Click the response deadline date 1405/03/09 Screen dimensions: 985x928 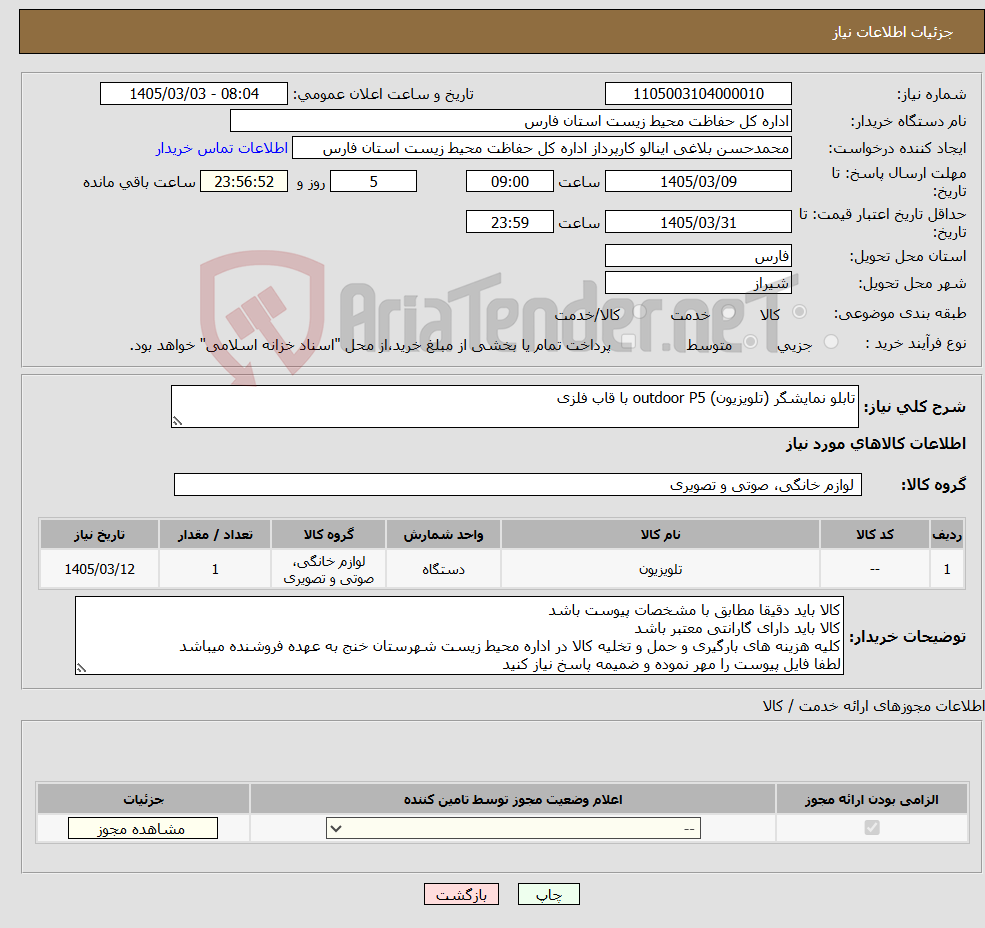(x=698, y=182)
